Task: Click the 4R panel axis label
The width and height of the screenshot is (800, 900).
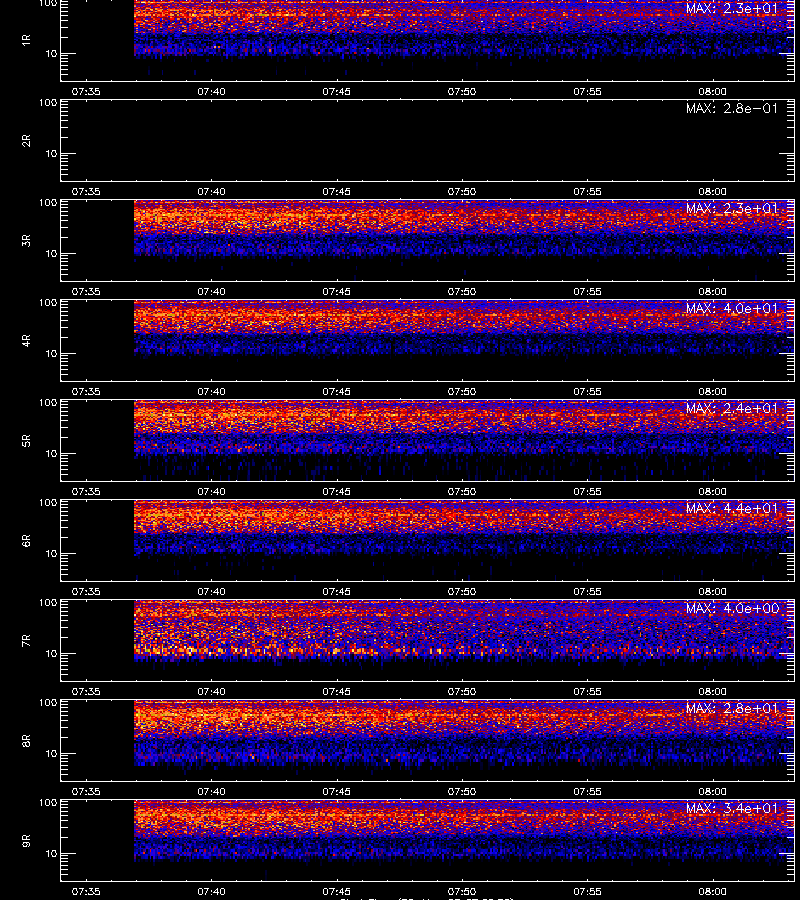Action: tap(26, 340)
